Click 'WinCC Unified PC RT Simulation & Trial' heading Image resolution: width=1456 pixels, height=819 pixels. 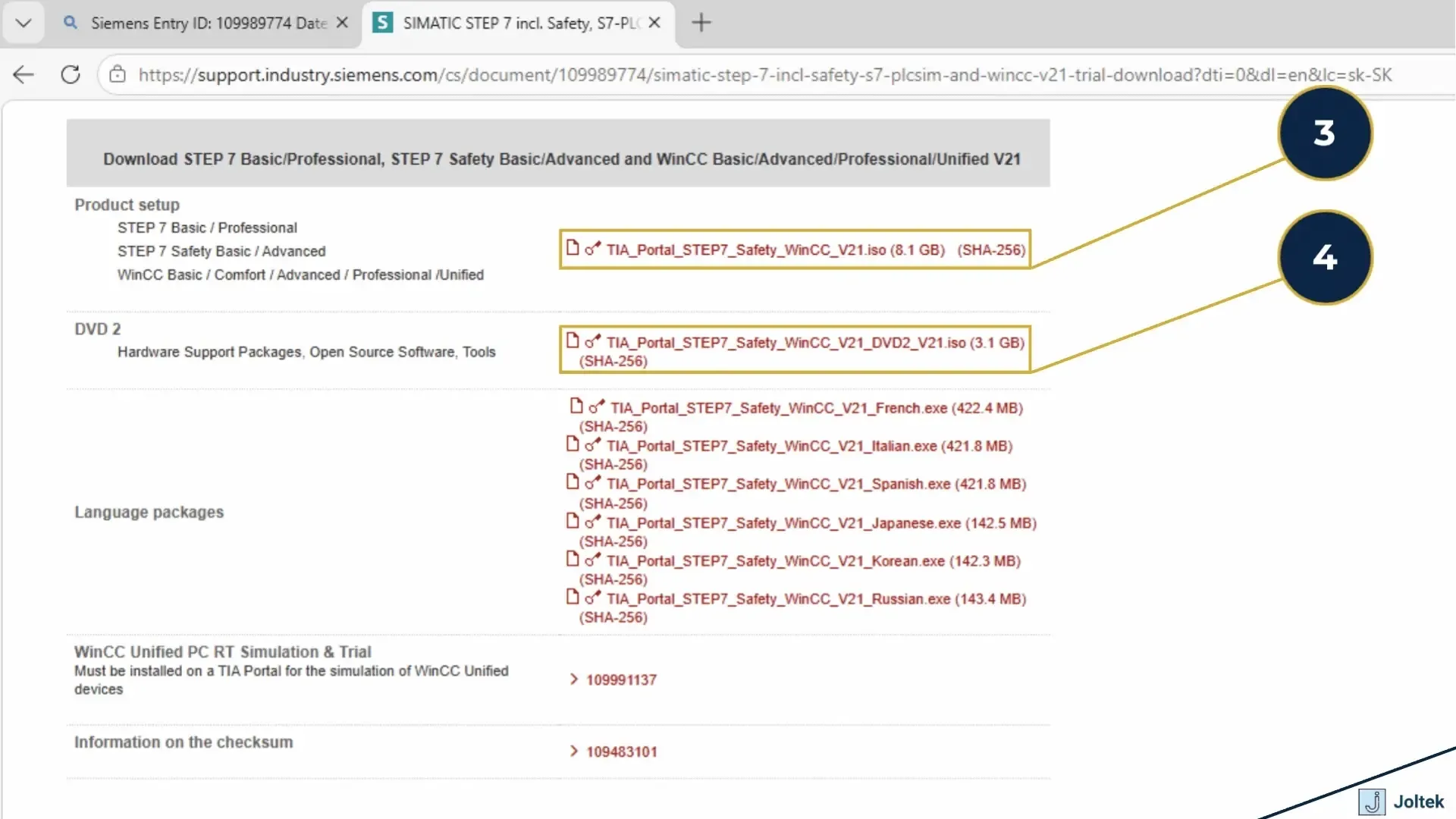click(222, 652)
